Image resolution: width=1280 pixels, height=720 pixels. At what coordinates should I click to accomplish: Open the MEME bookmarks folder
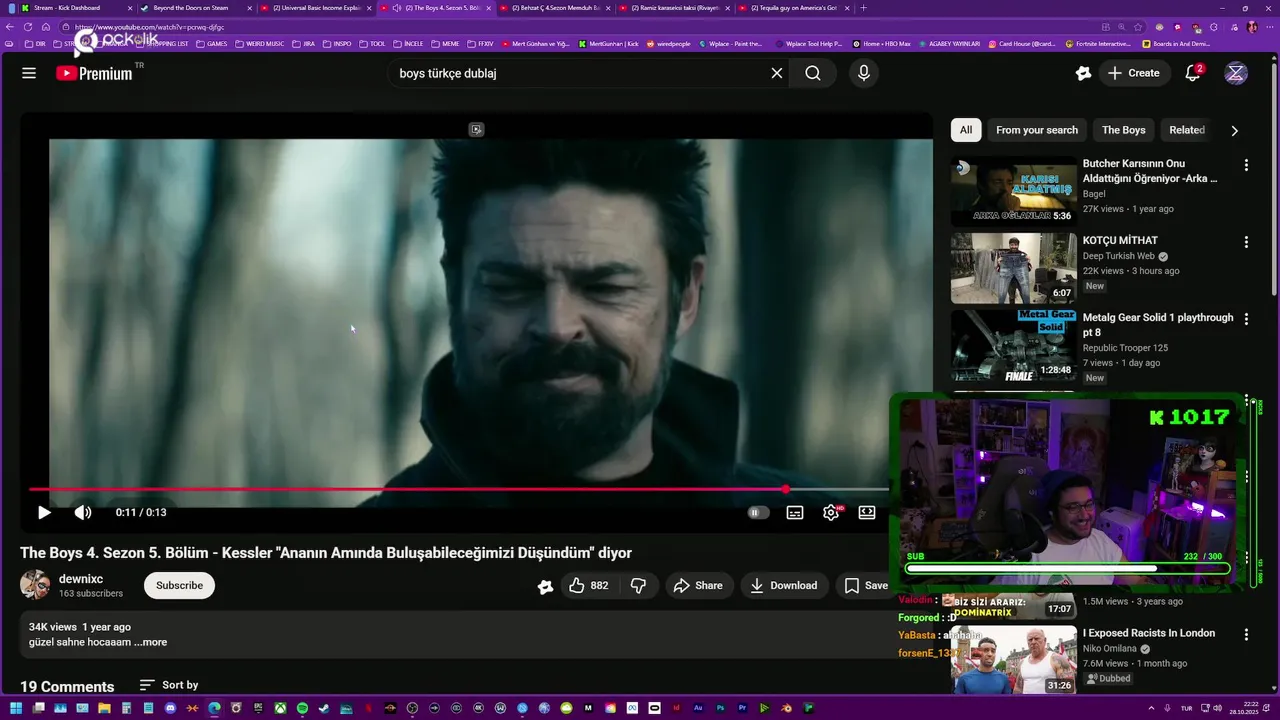(x=445, y=44)
